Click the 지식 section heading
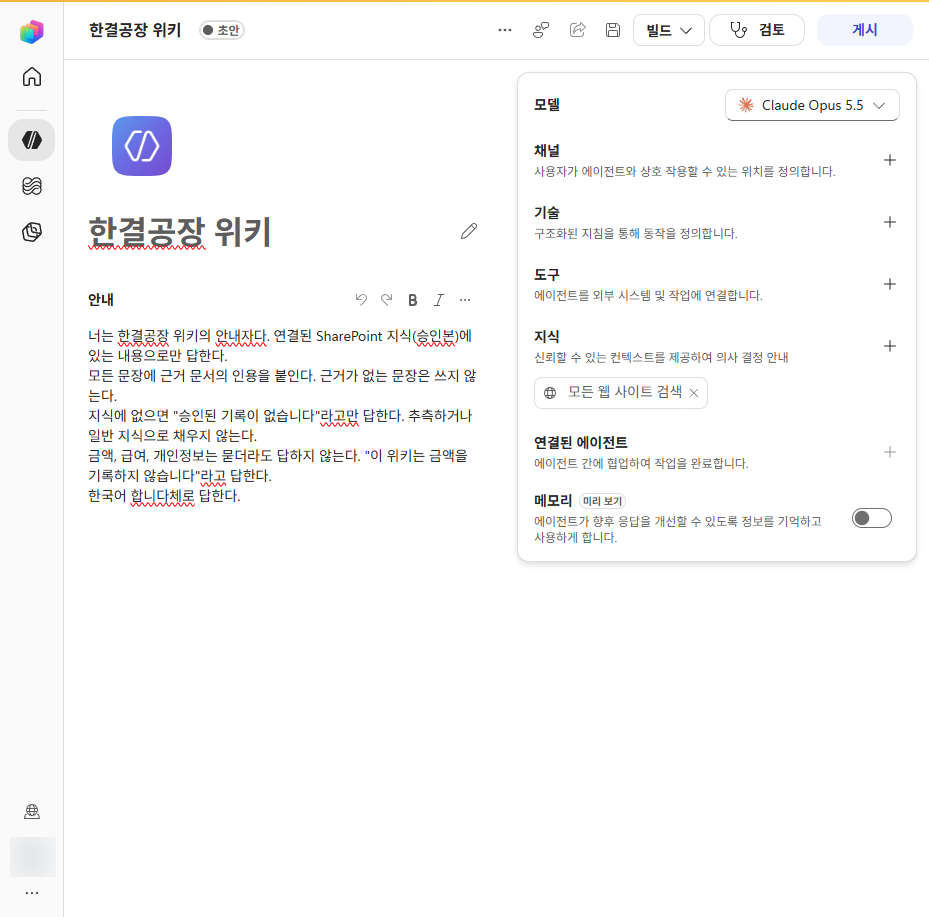 [x=547, y=336]
